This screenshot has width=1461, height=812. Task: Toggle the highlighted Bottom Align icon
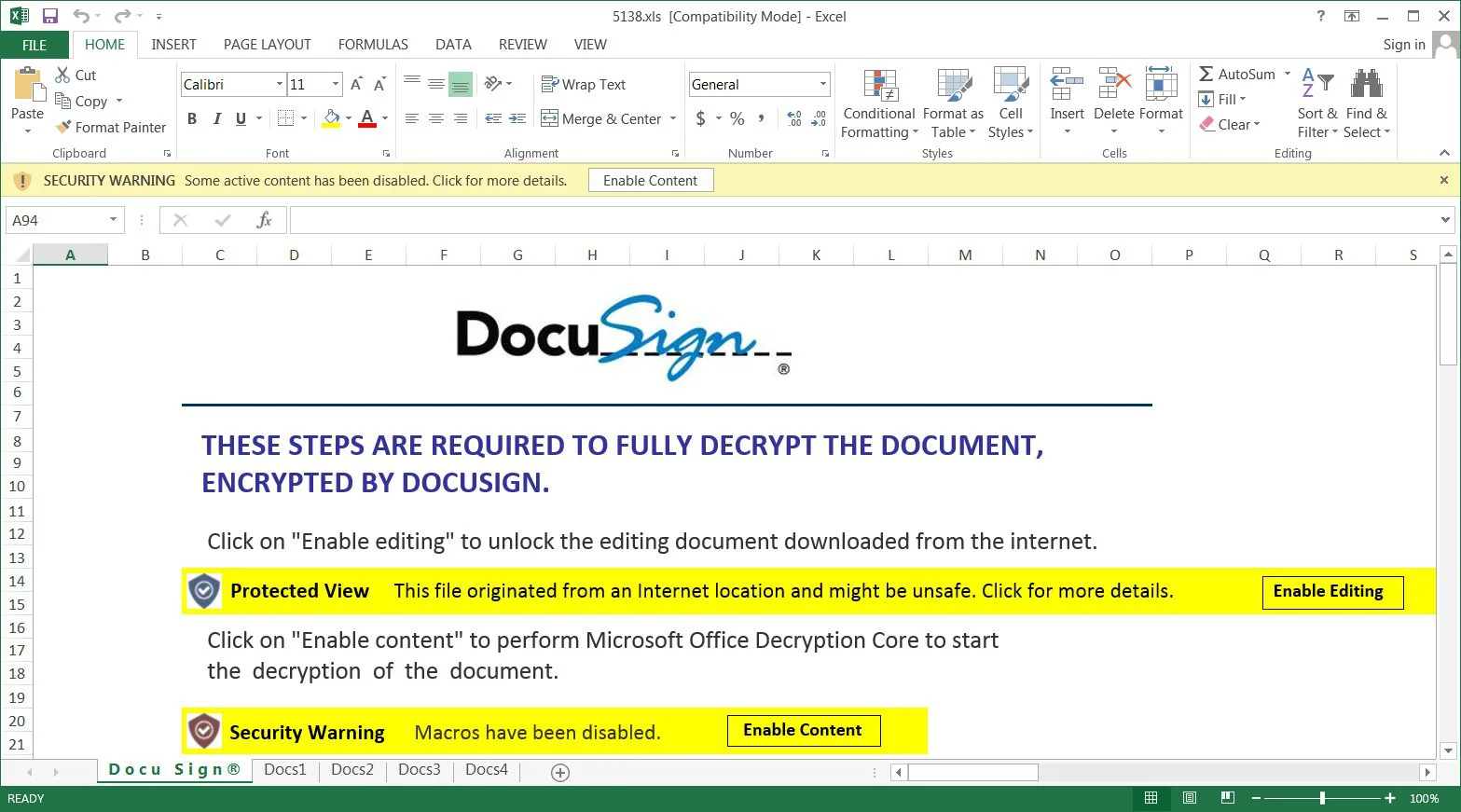click(461, 85)
